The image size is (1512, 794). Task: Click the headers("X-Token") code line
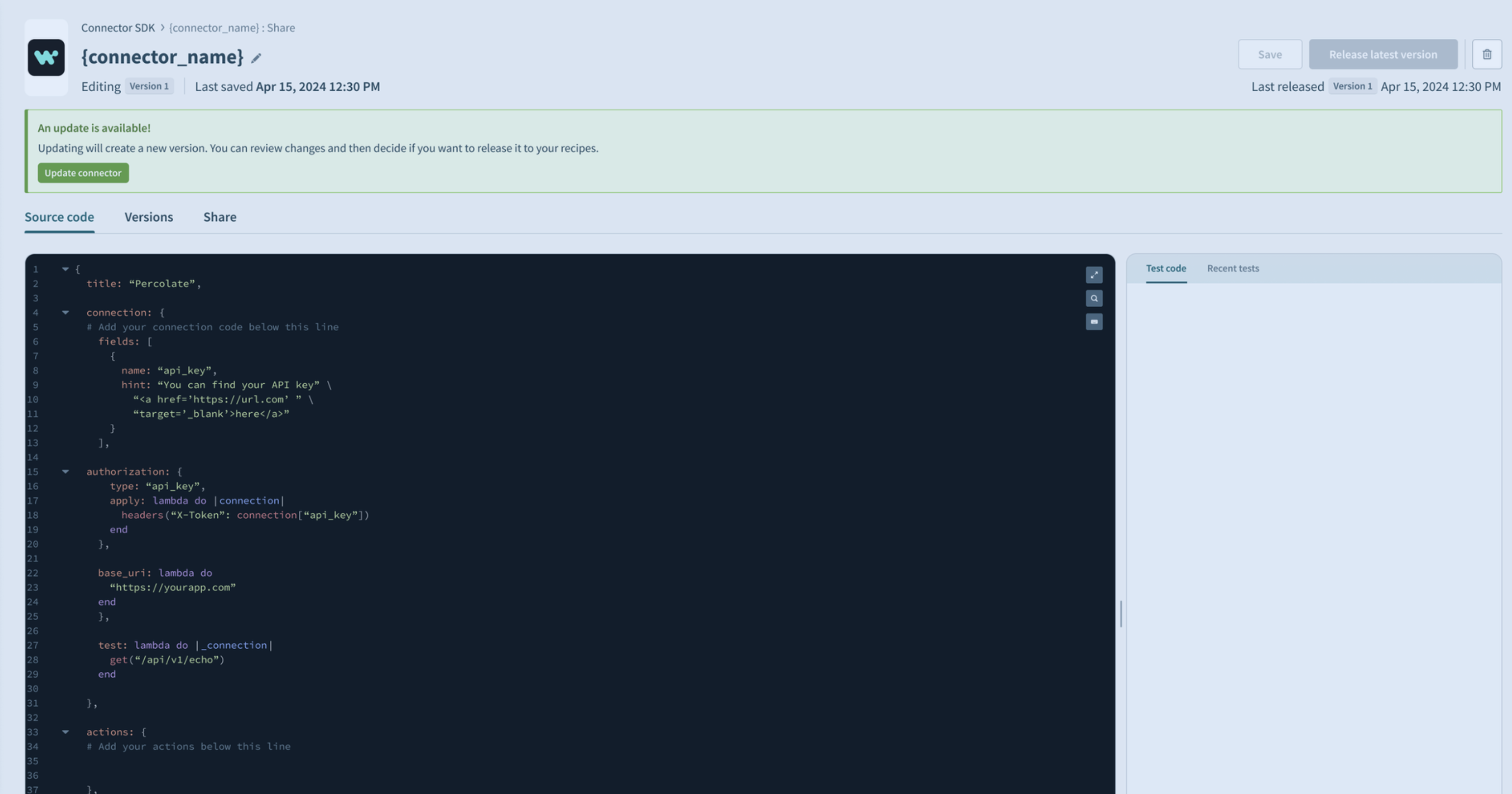click(245, 515)
